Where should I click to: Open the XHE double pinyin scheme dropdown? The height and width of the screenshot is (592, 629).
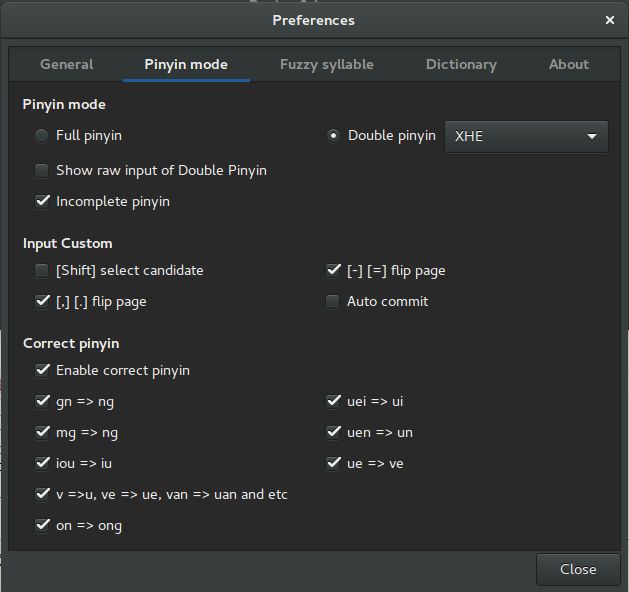[x=526, y=136]
